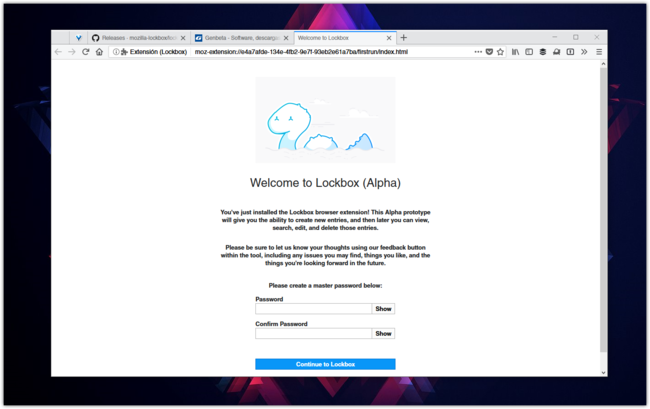Close the Releases GitHub tab
The image size is (650, 409).
point(183,38)
